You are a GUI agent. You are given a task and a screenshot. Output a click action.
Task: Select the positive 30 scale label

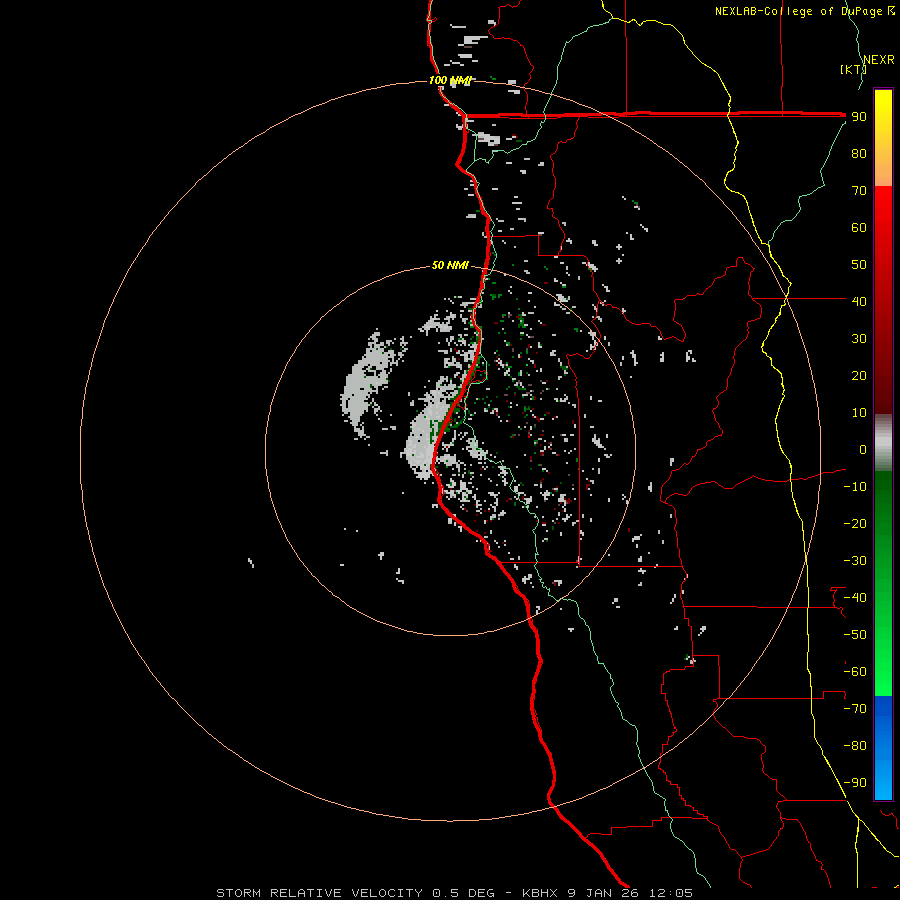point(859,339)
